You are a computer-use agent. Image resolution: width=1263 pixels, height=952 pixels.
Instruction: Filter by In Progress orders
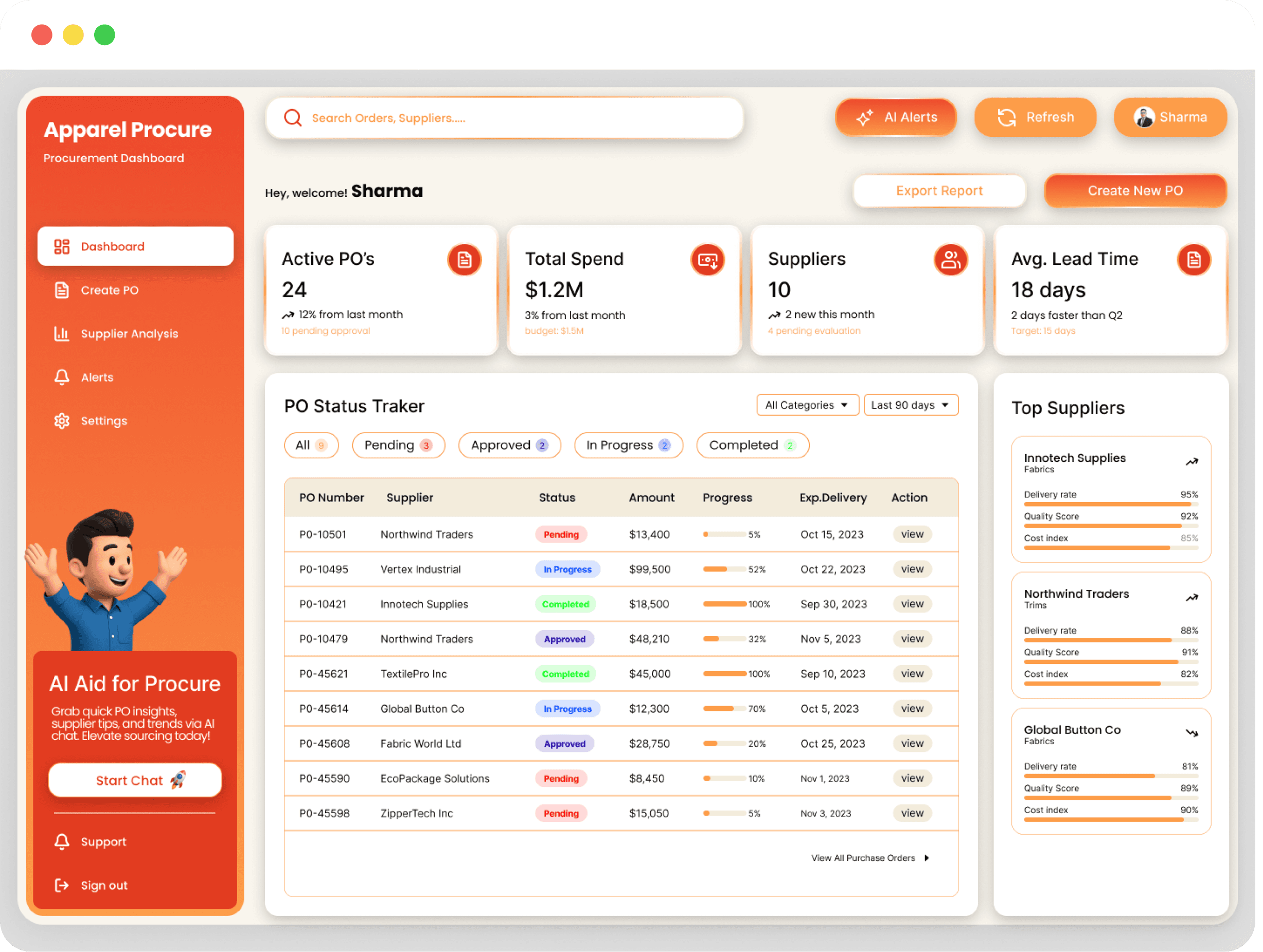tap(628, 445)
